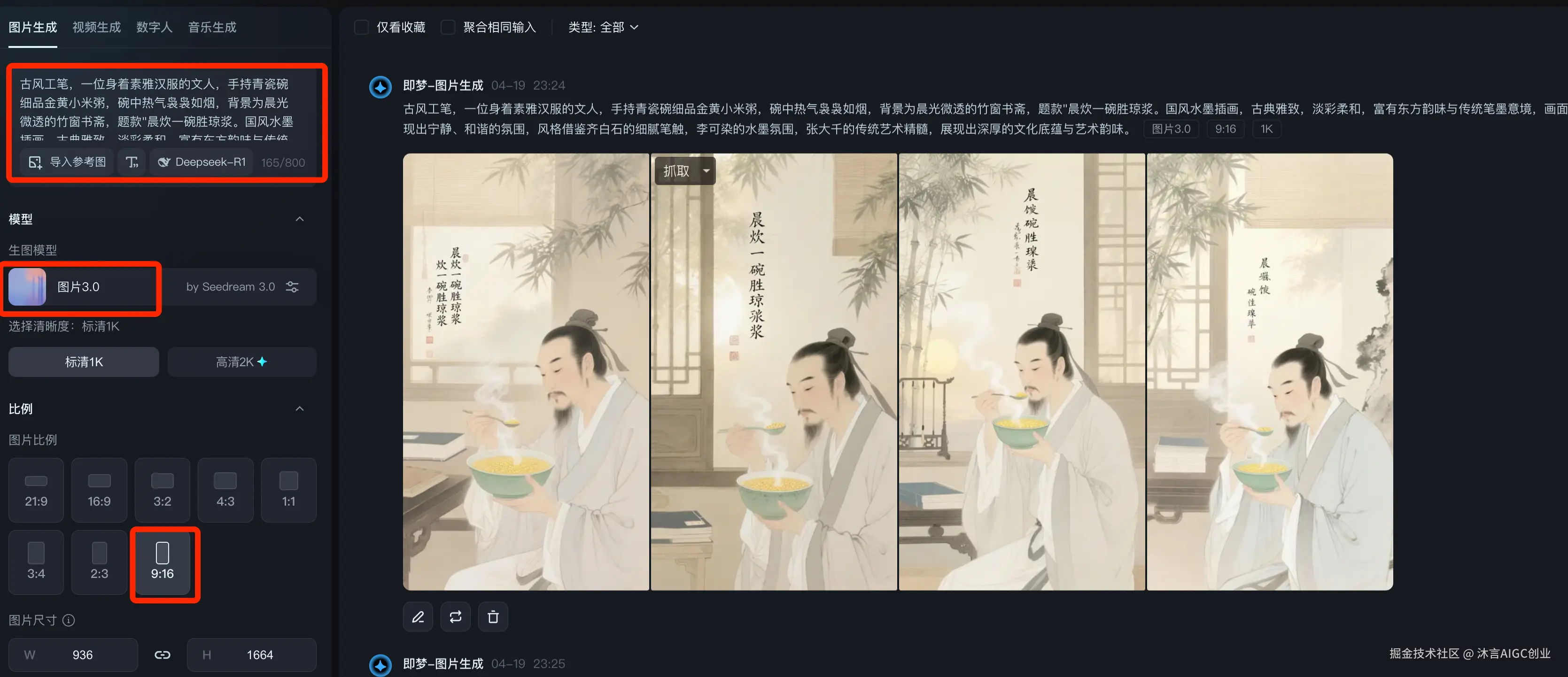Click the edit pencil icon below images

(418, 617)
